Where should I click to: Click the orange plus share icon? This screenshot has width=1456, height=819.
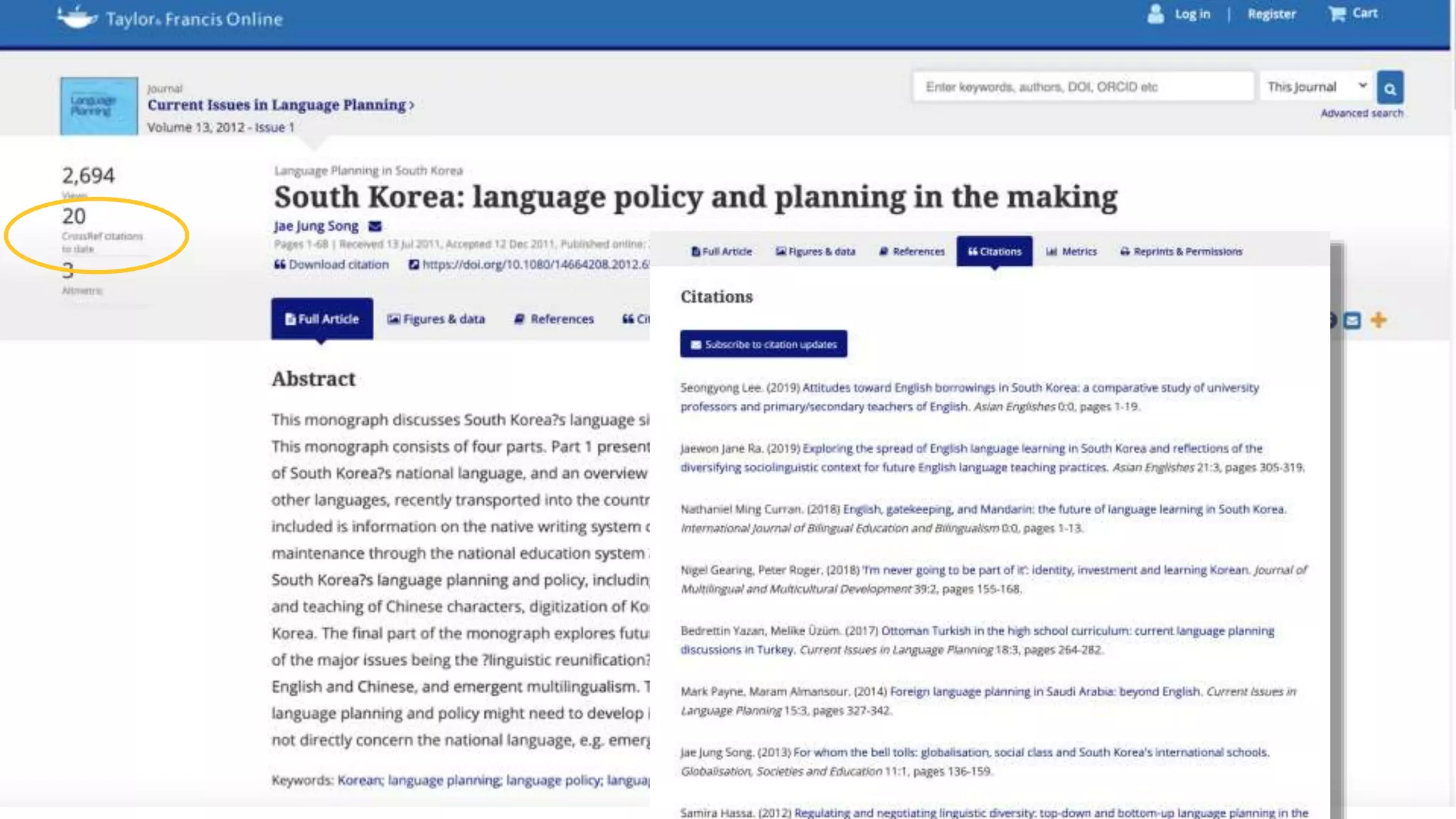point(1378,320)
